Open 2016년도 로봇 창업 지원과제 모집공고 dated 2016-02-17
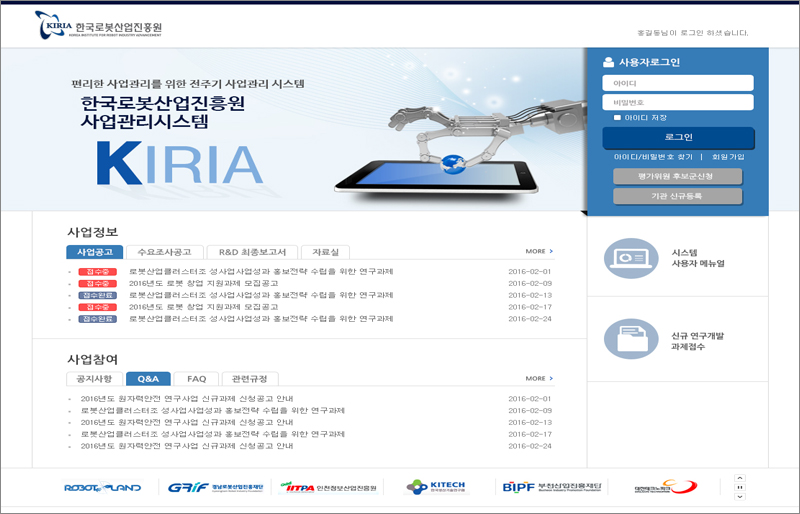This screenshot has width=800, height=514. click(x=203, y=307)
